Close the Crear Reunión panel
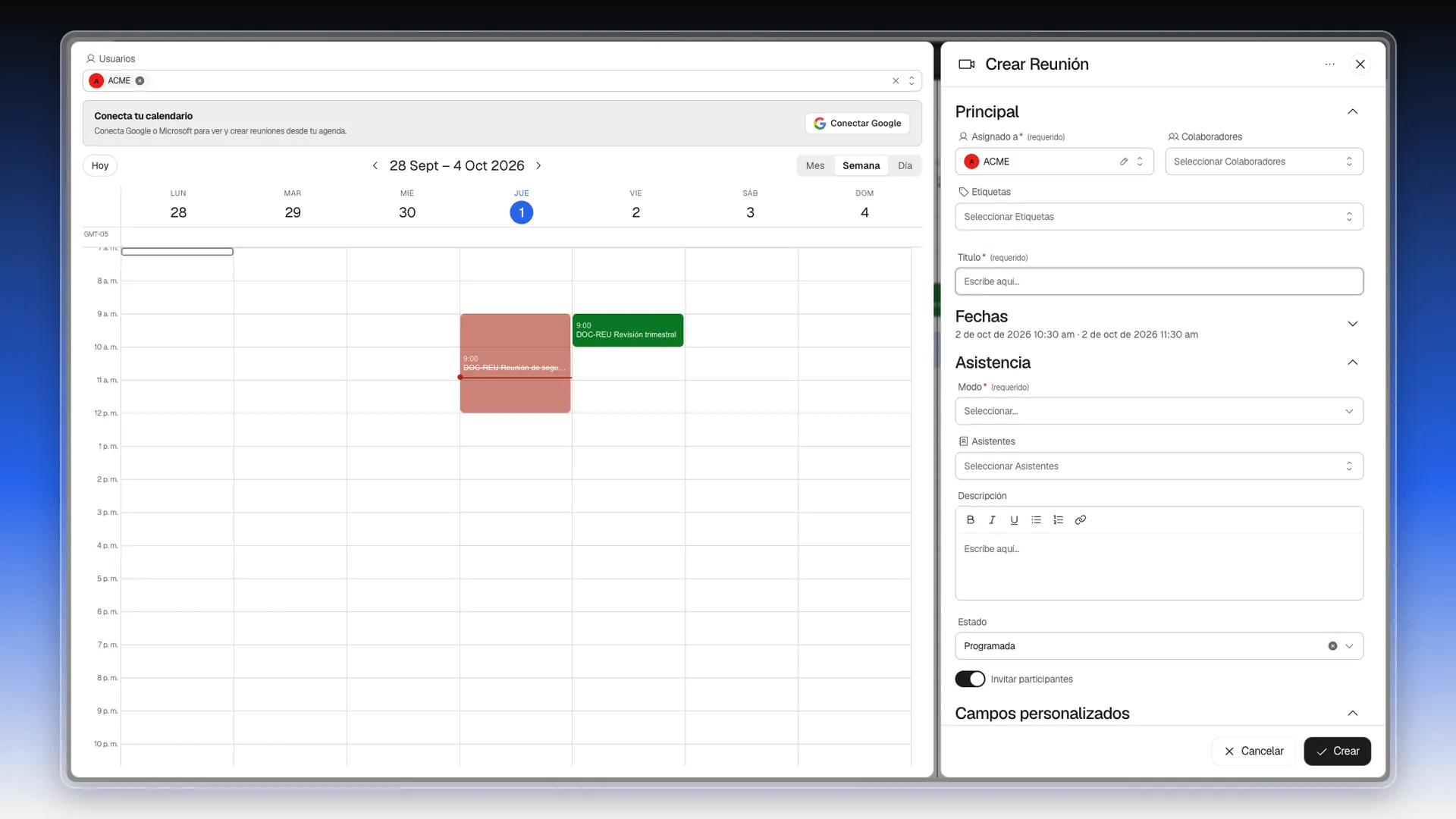The width and height of the screenshot is (1456, 819). 1360,64
